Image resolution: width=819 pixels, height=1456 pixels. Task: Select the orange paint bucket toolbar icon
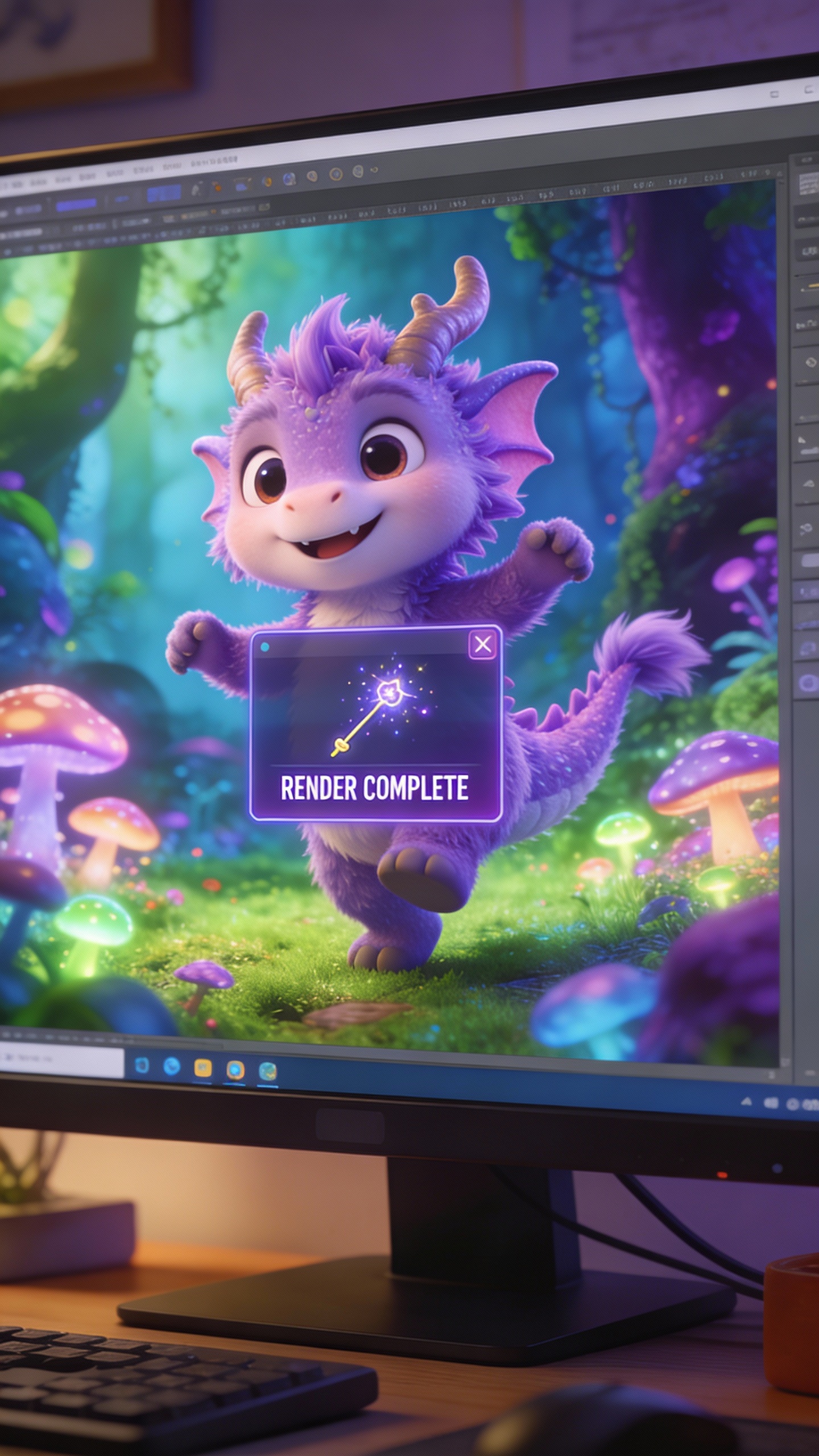click(217, 187)
